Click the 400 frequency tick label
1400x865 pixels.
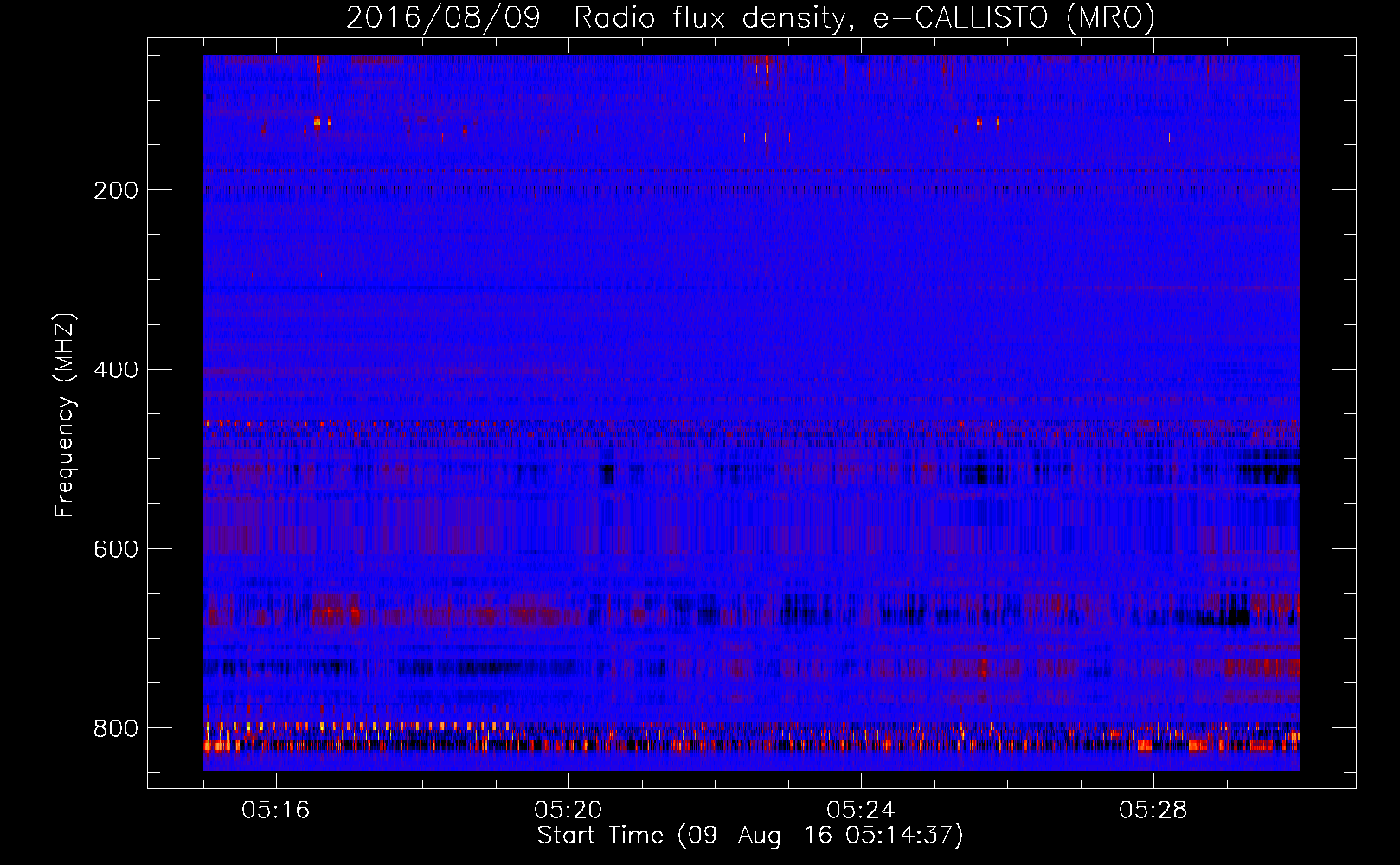(x=115, y=370)
